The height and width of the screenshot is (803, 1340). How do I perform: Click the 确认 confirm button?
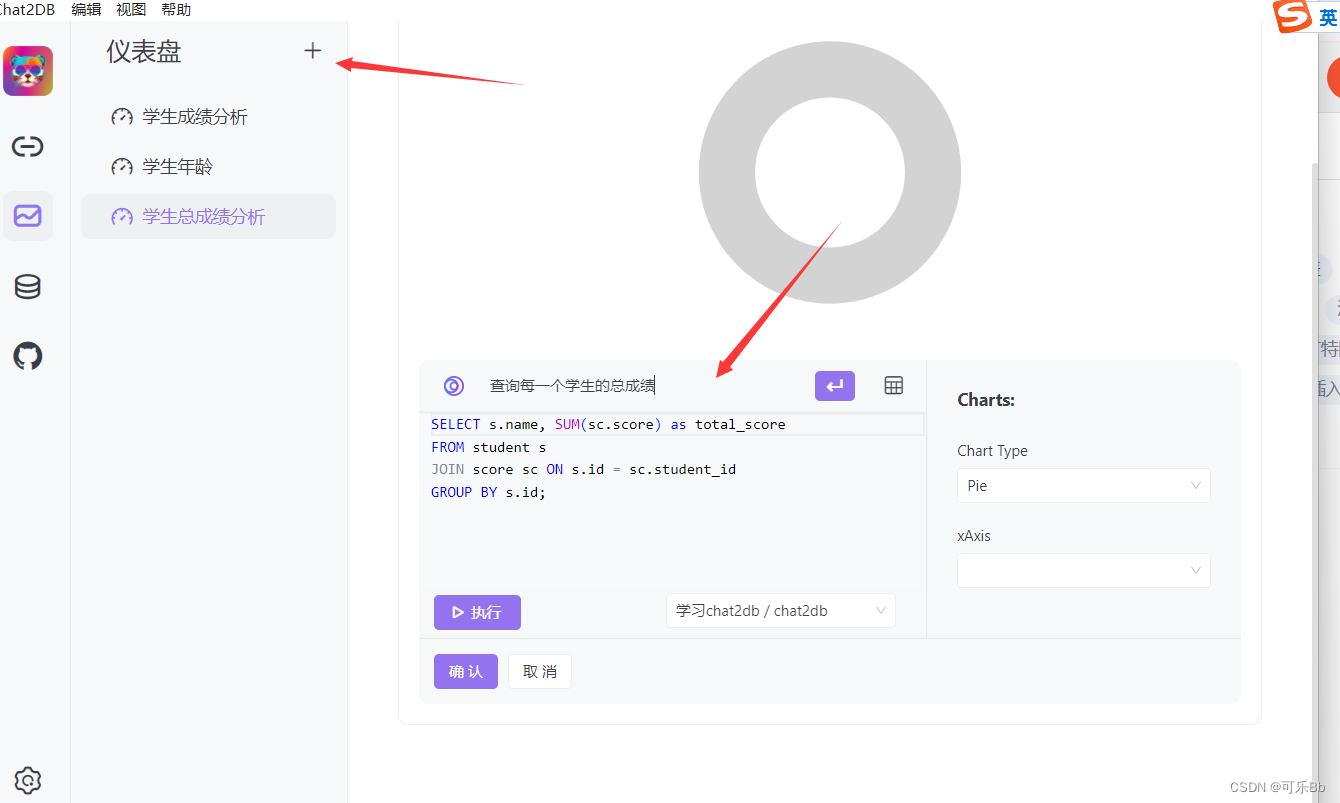(466, 672)
